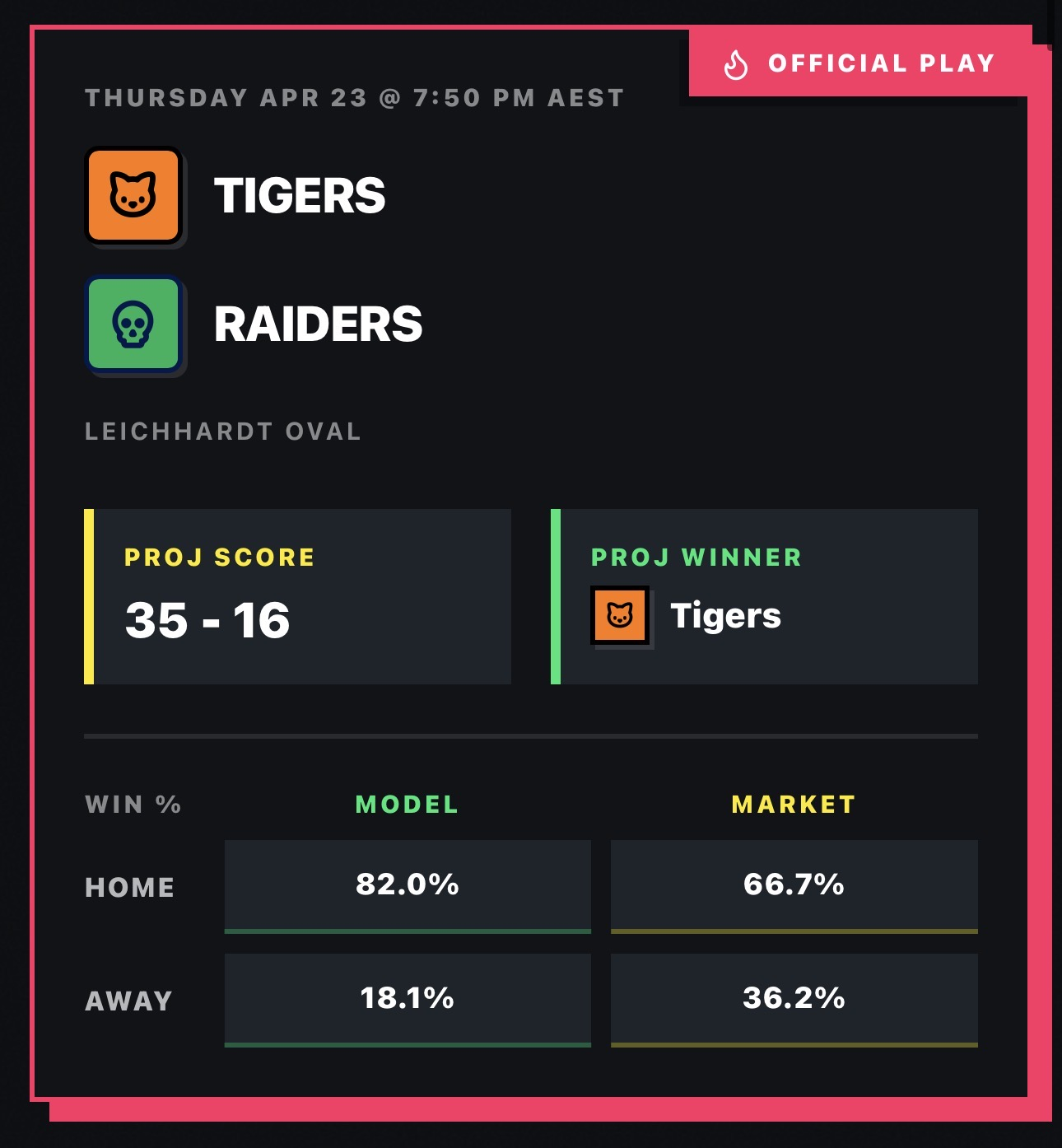Click the HOME row label
The image size is (1062, 1148).
click(x=130, y=888)
